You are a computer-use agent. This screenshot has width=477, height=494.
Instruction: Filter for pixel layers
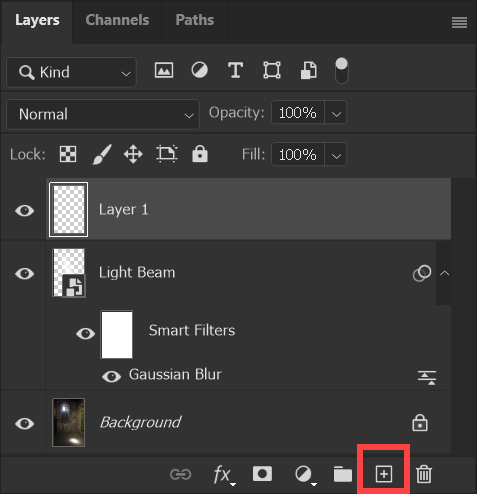[x=164, y=70]
